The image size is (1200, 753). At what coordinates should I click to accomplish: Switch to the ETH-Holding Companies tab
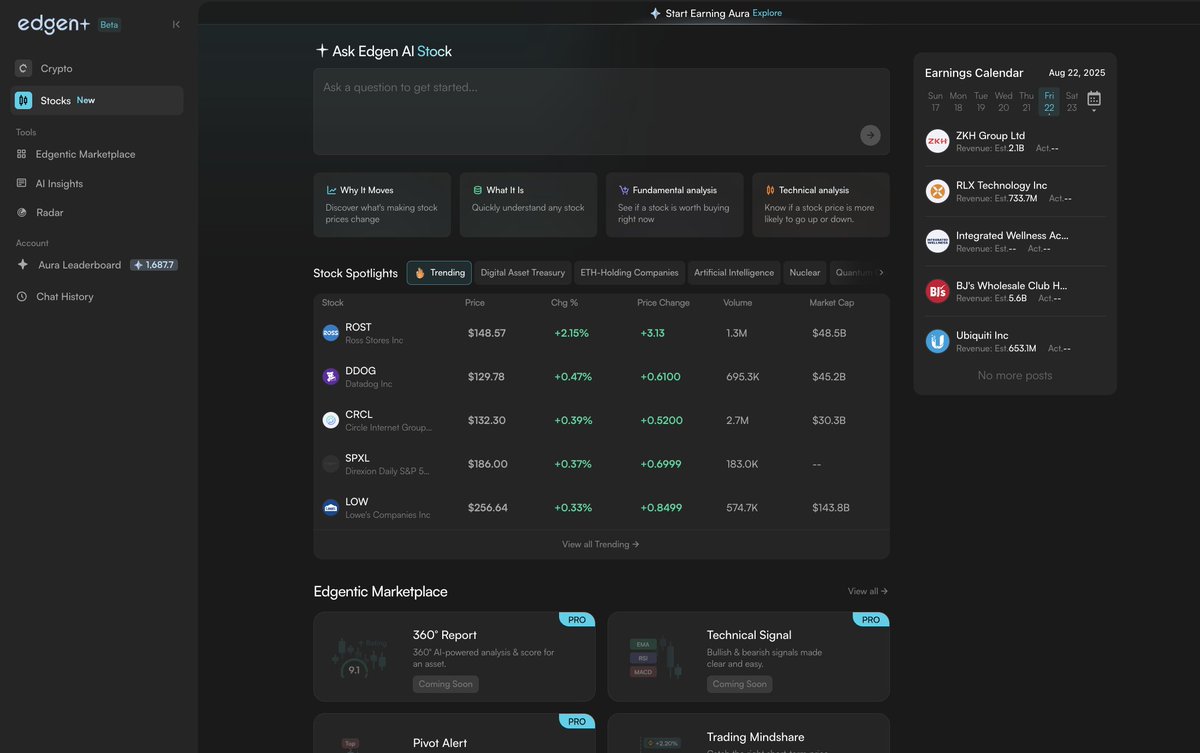pos(629,273)
